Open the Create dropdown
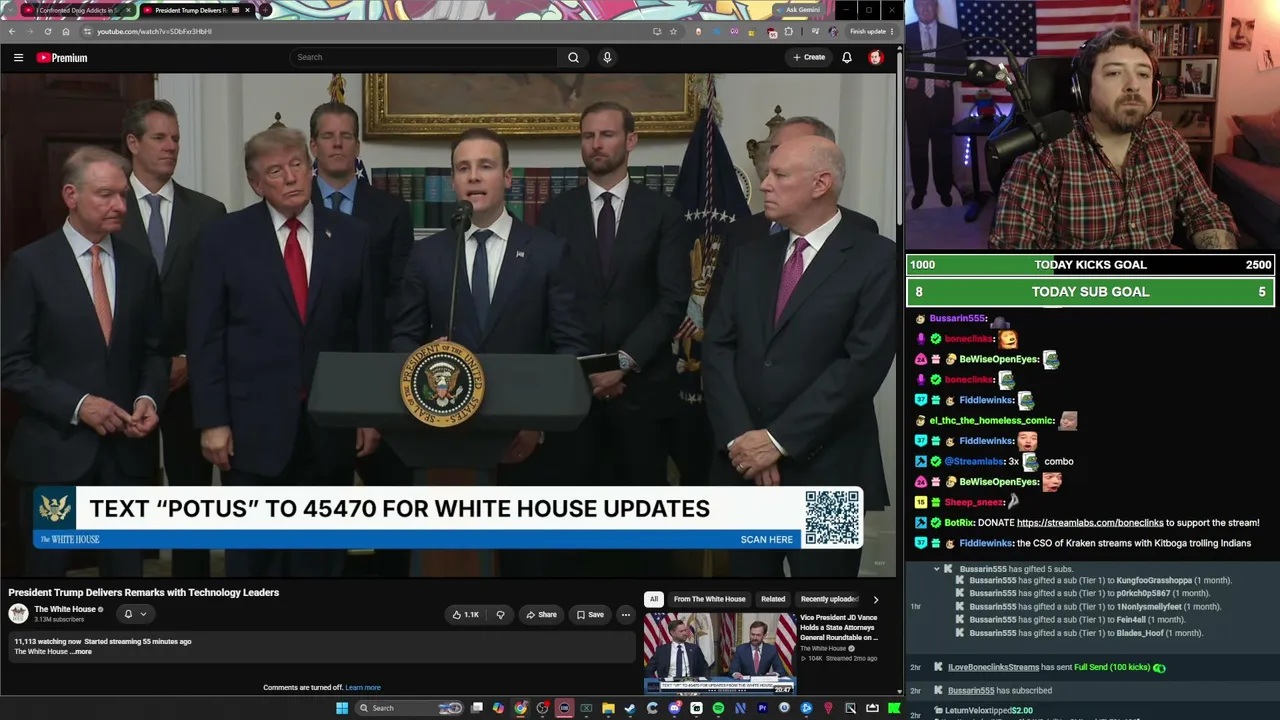Image resolution: width=1280 pixels, height=720 pixels. pyautogui.click(x=809, y=57)
